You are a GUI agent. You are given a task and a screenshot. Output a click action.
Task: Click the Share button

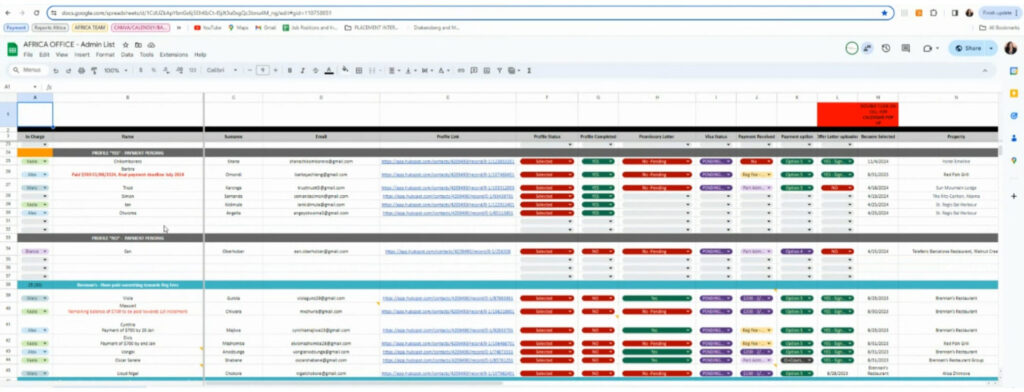pos(968,48)
